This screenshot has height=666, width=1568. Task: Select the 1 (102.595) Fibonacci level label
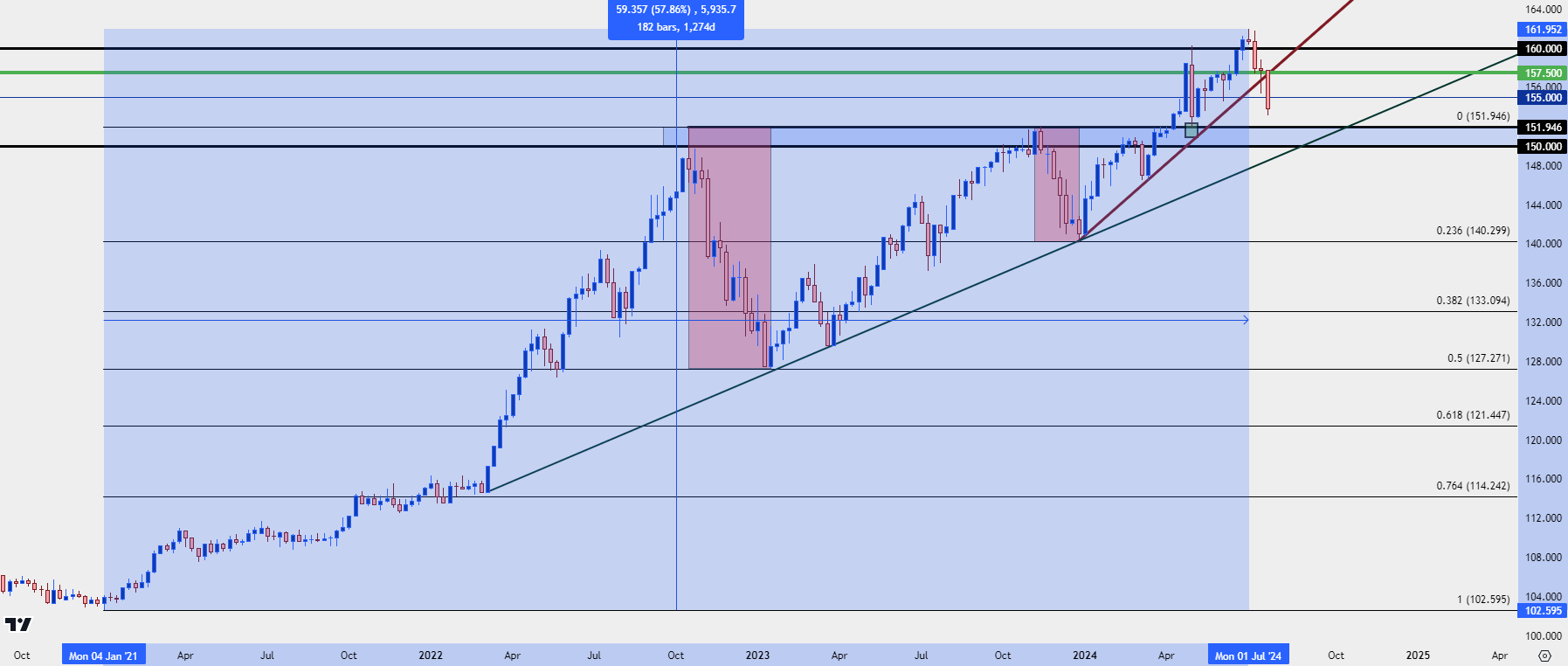(1482, 600)
